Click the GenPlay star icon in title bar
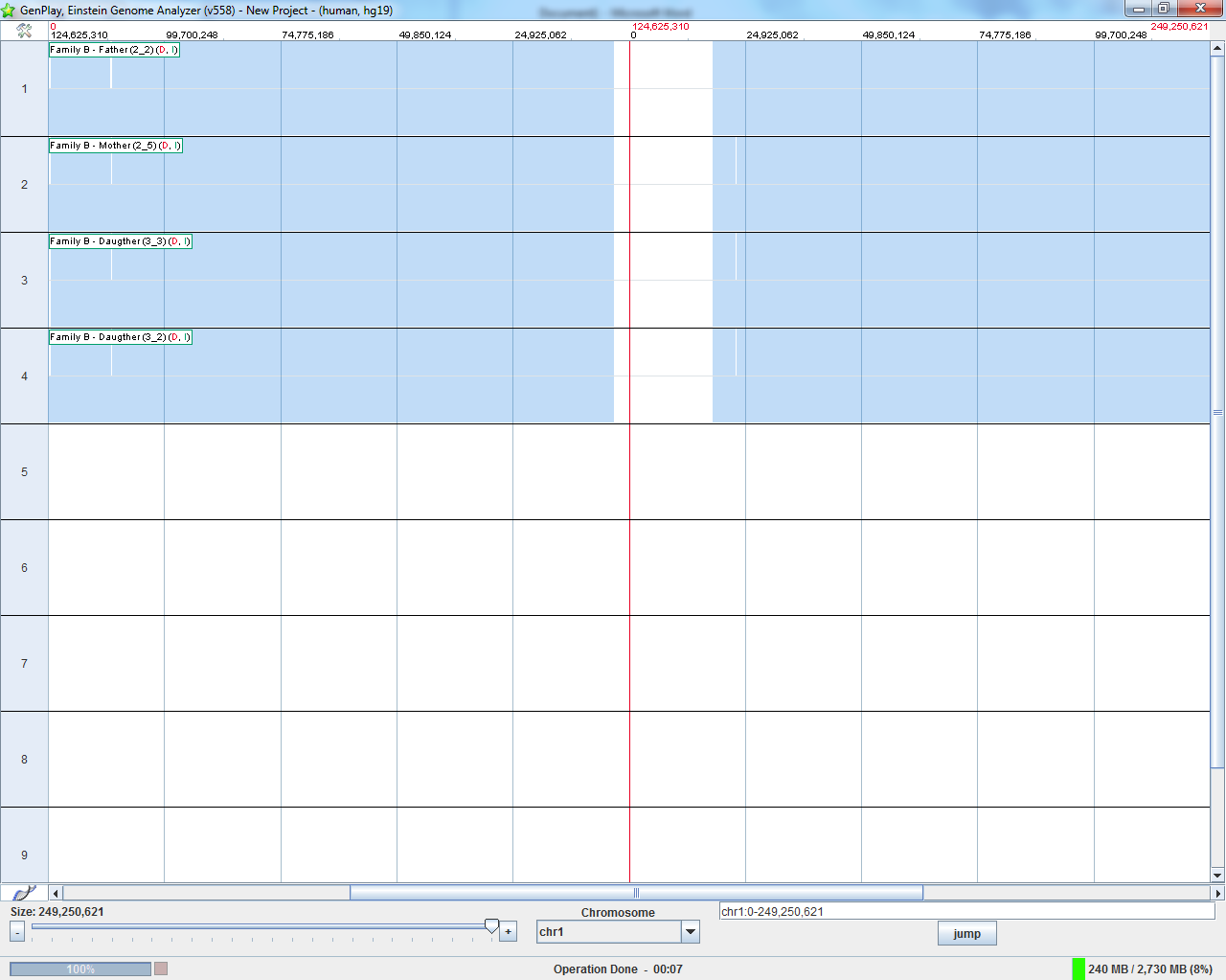Screen dimensions: 1226x980 coord(9,11)
